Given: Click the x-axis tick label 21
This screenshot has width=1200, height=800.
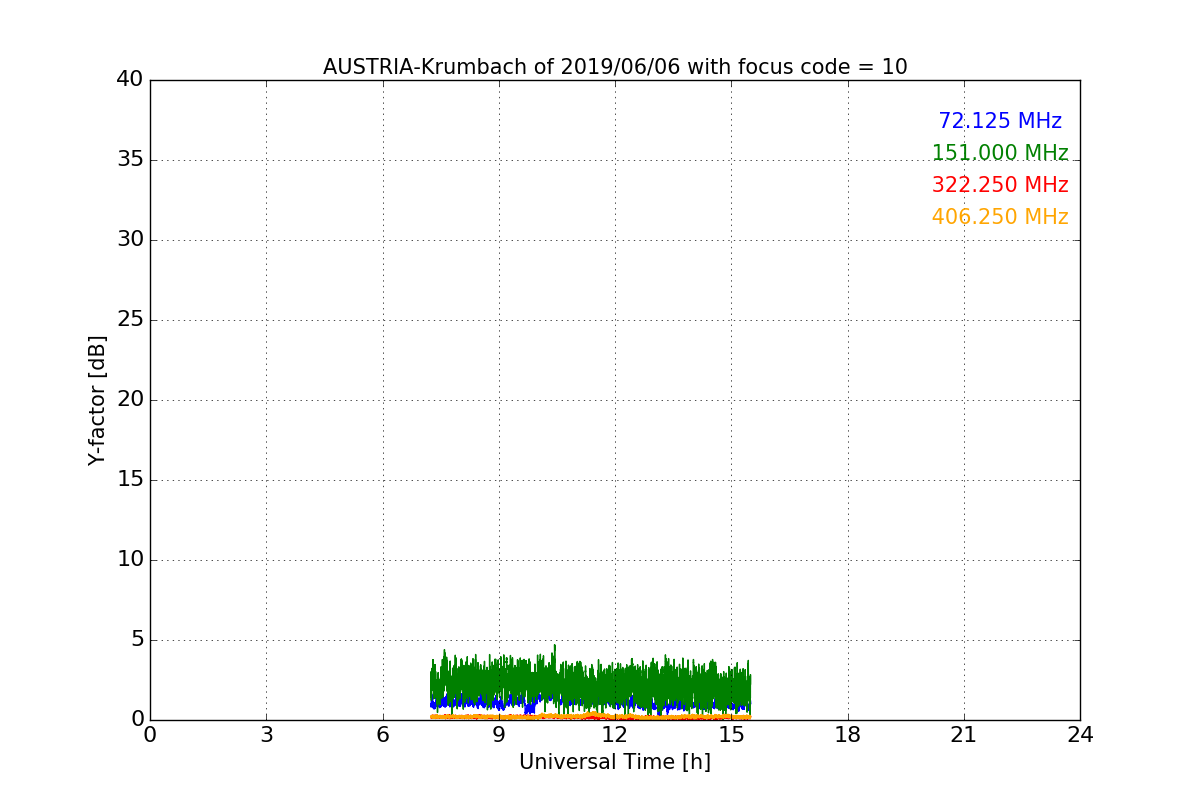Looking at the screenshot, I should [964, 735].
